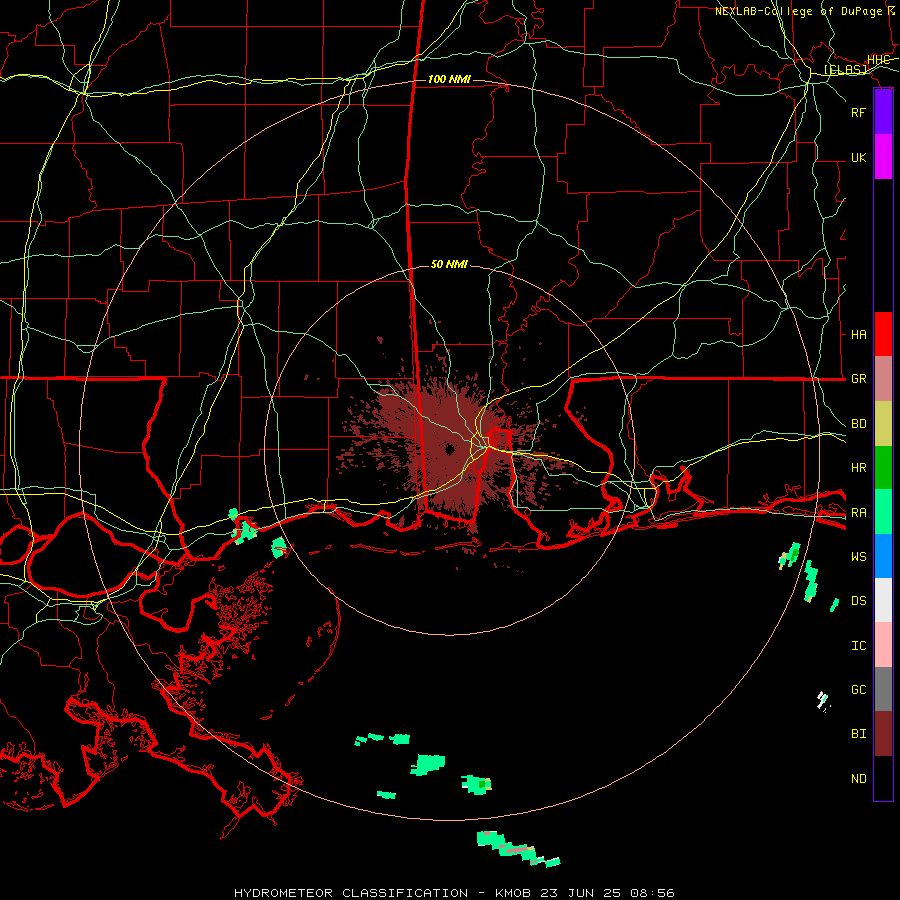Click the UK legend label
The width and height of the screenshot is (900, 900).
coord(858,157)
